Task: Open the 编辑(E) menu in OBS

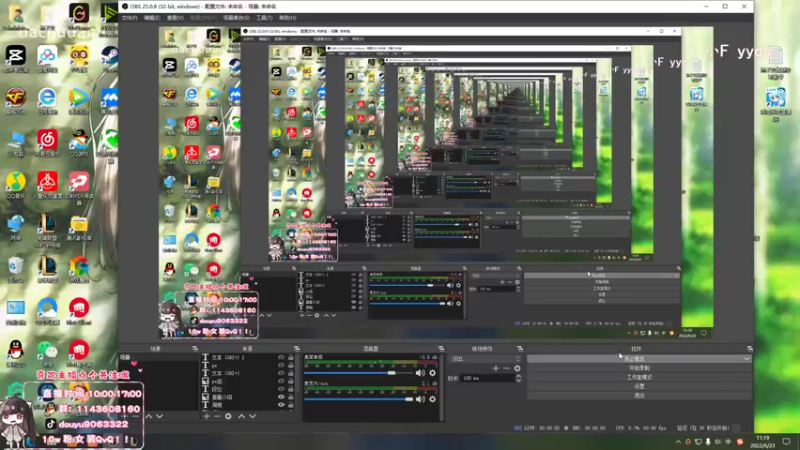Action: coord(152,18)
